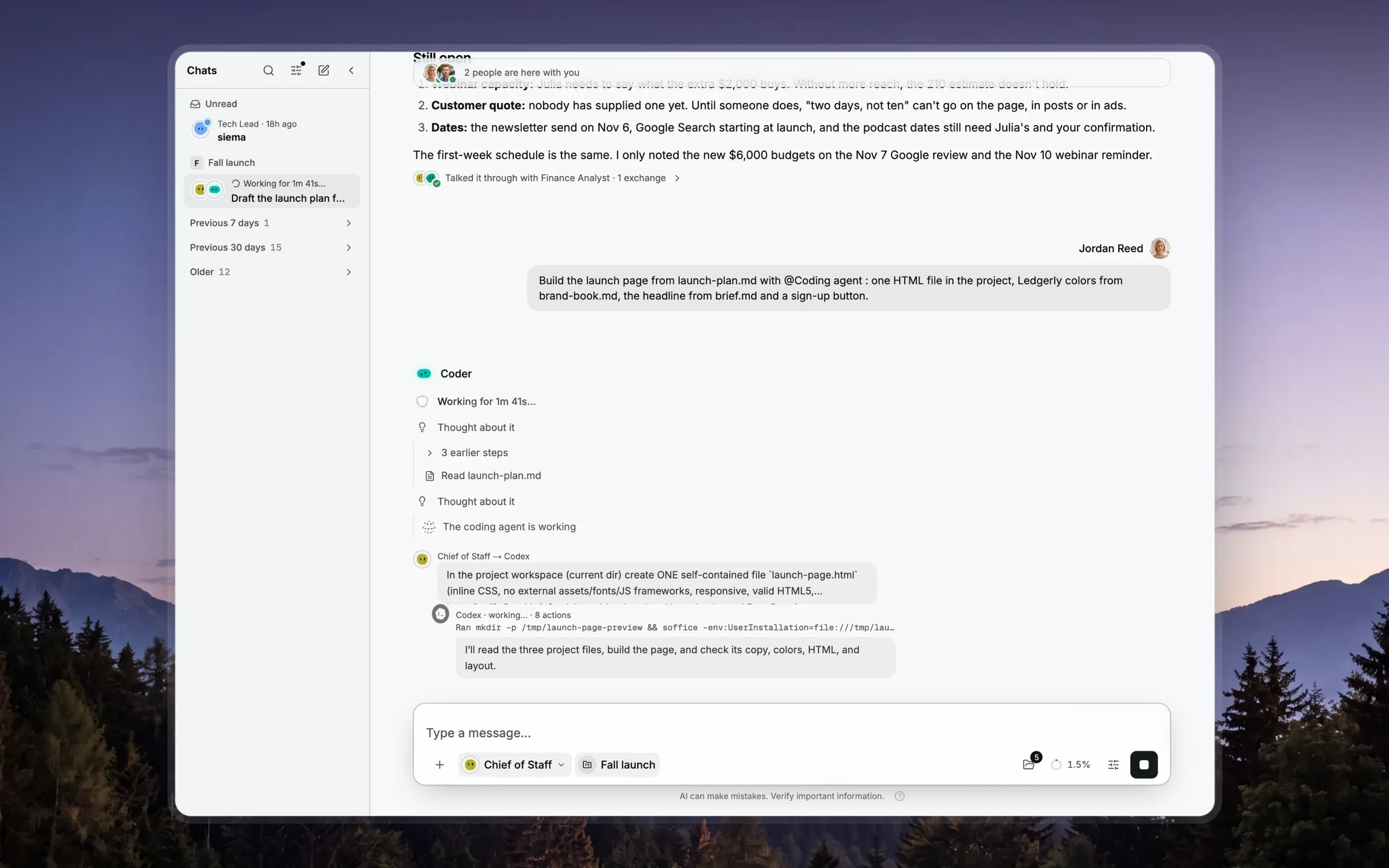Open help icon beside AI disclaimer
This screenshot has width=1389, height=868.
[x=899, y=796]
